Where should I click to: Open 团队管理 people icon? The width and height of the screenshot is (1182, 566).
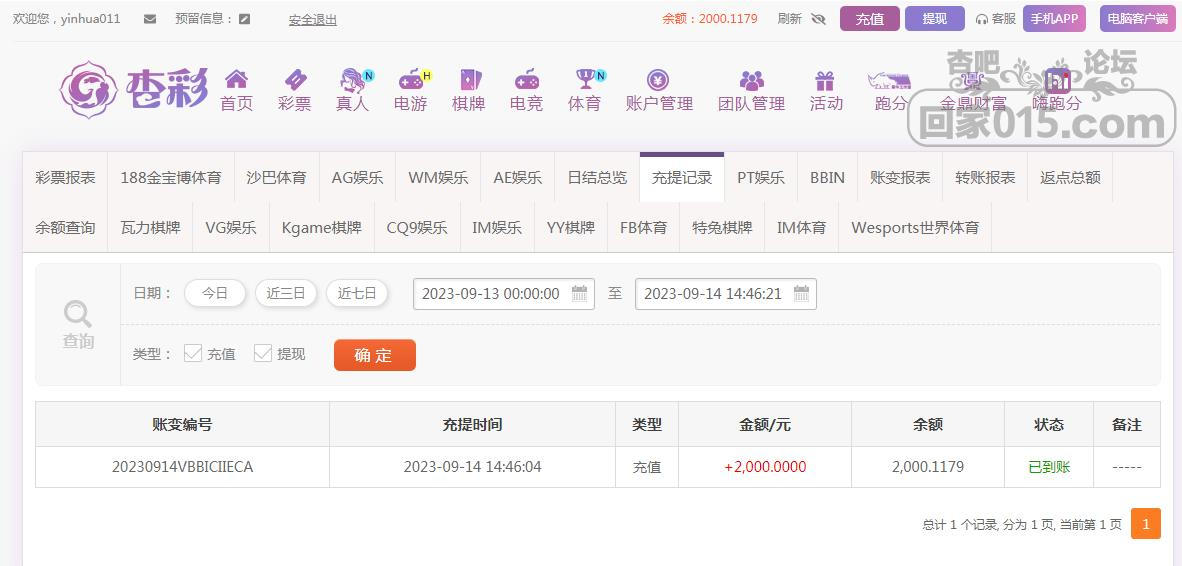click(x=752, y=79)
